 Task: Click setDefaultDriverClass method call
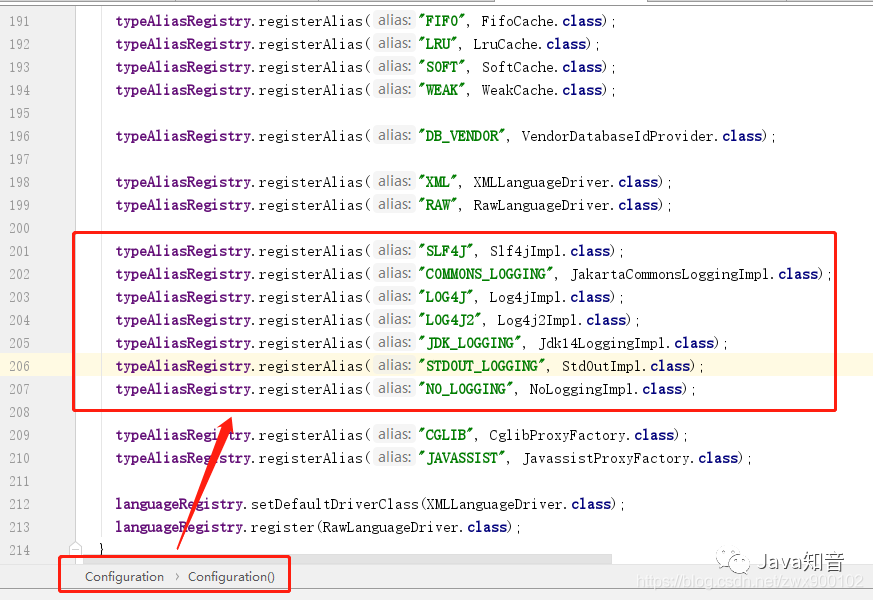coord(335,504)
